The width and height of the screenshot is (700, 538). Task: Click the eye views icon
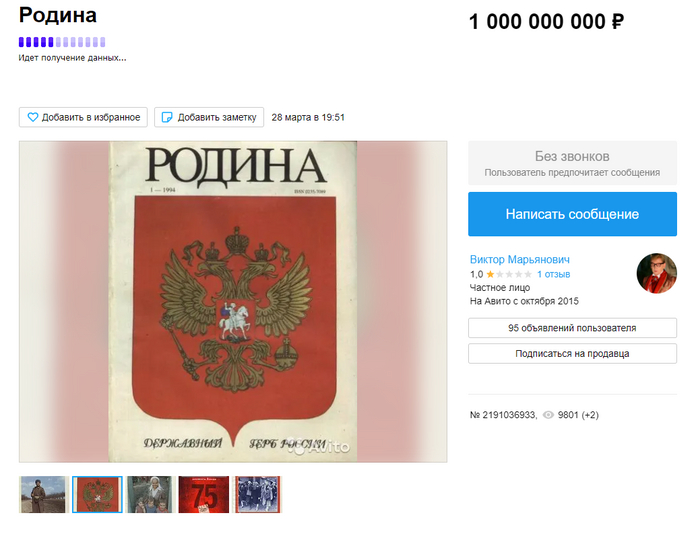tap(548, 415)
